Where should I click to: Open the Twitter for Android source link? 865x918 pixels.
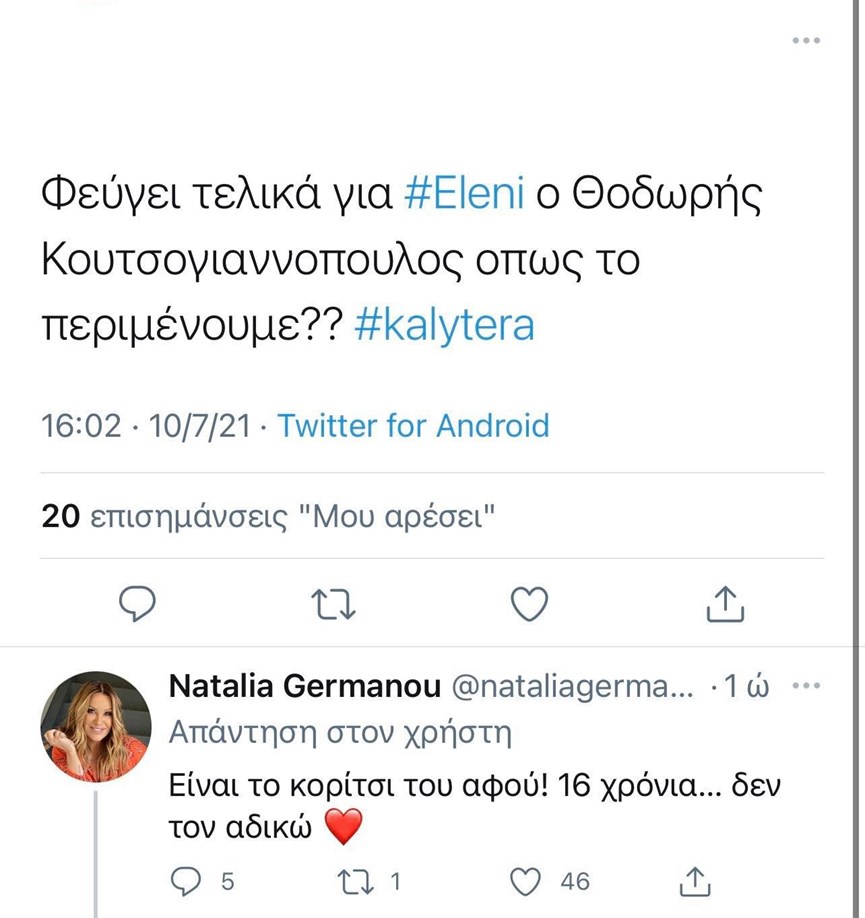tap(413, 426)
